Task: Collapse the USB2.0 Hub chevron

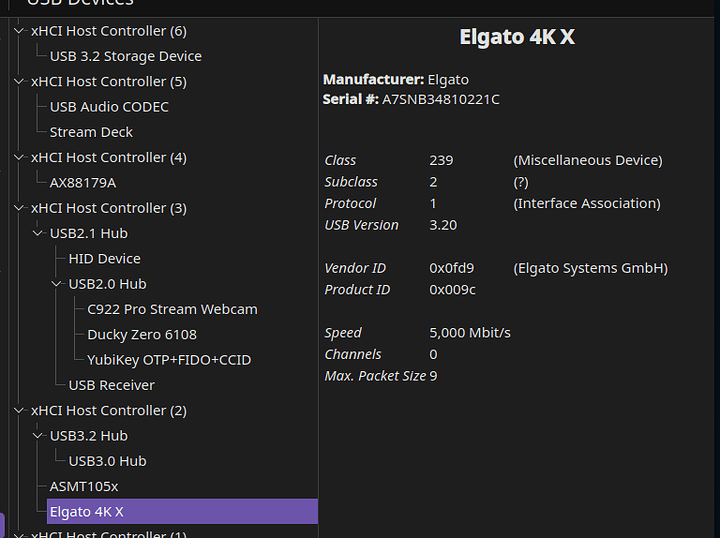Action: tap(57, 284)
